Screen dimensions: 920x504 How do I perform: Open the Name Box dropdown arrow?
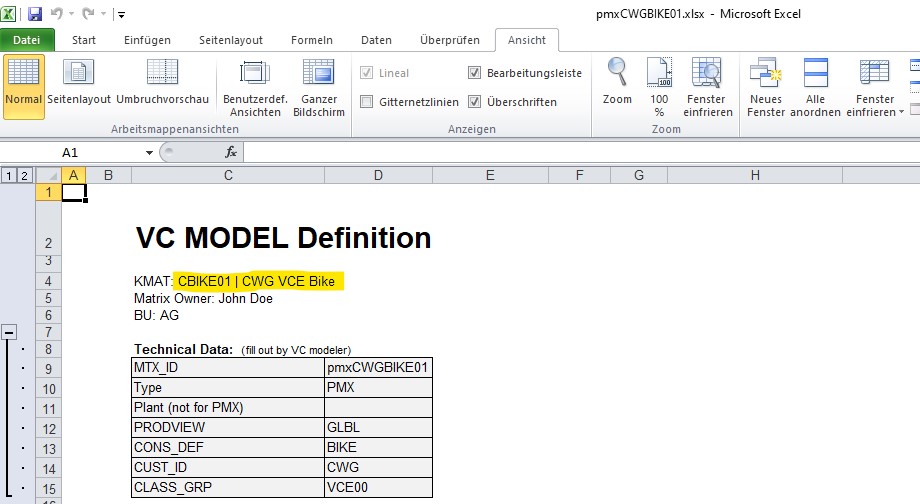click(x=149, y=153)
